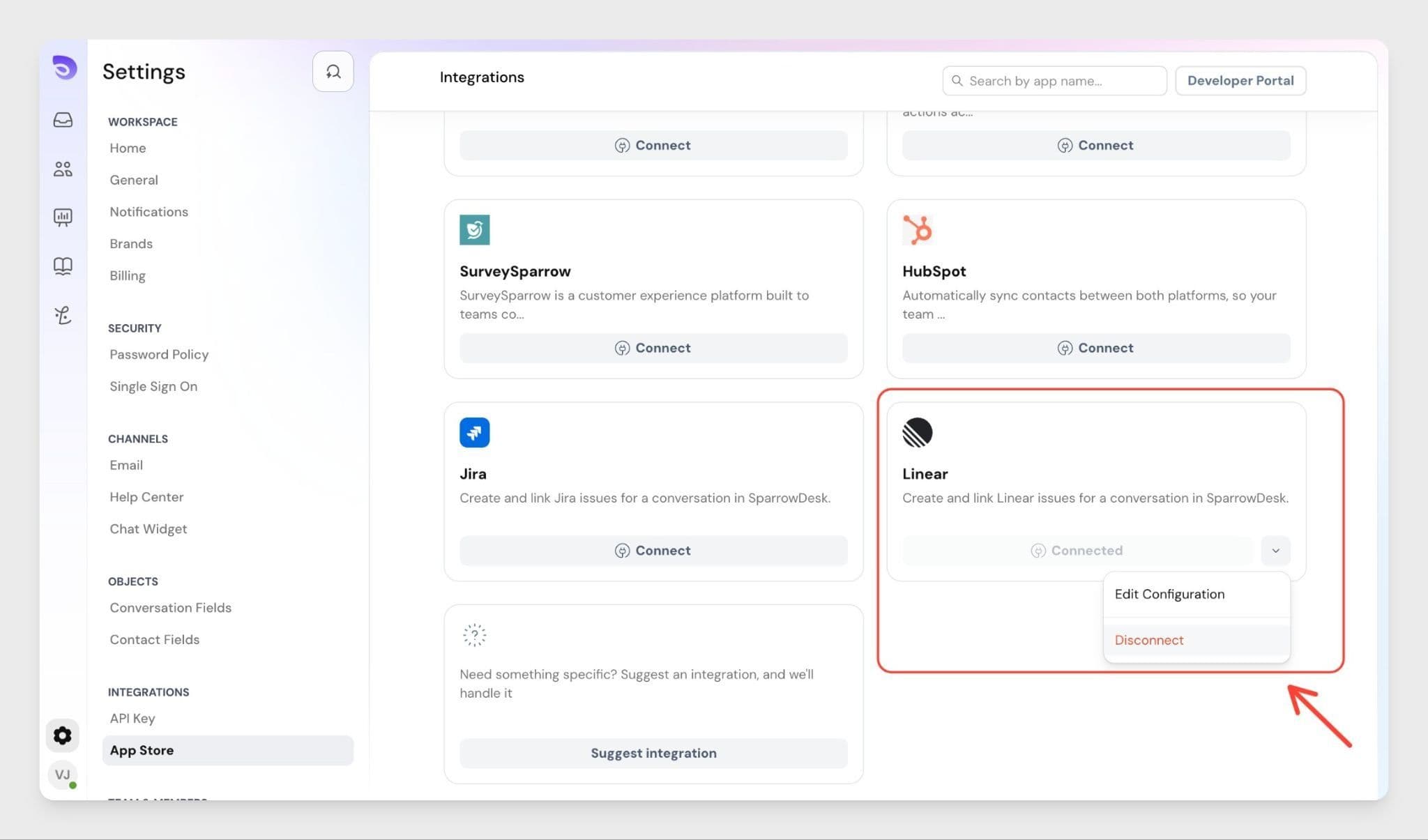
Task: Click the Suggest integration button
Action: [x=653, y=753]
